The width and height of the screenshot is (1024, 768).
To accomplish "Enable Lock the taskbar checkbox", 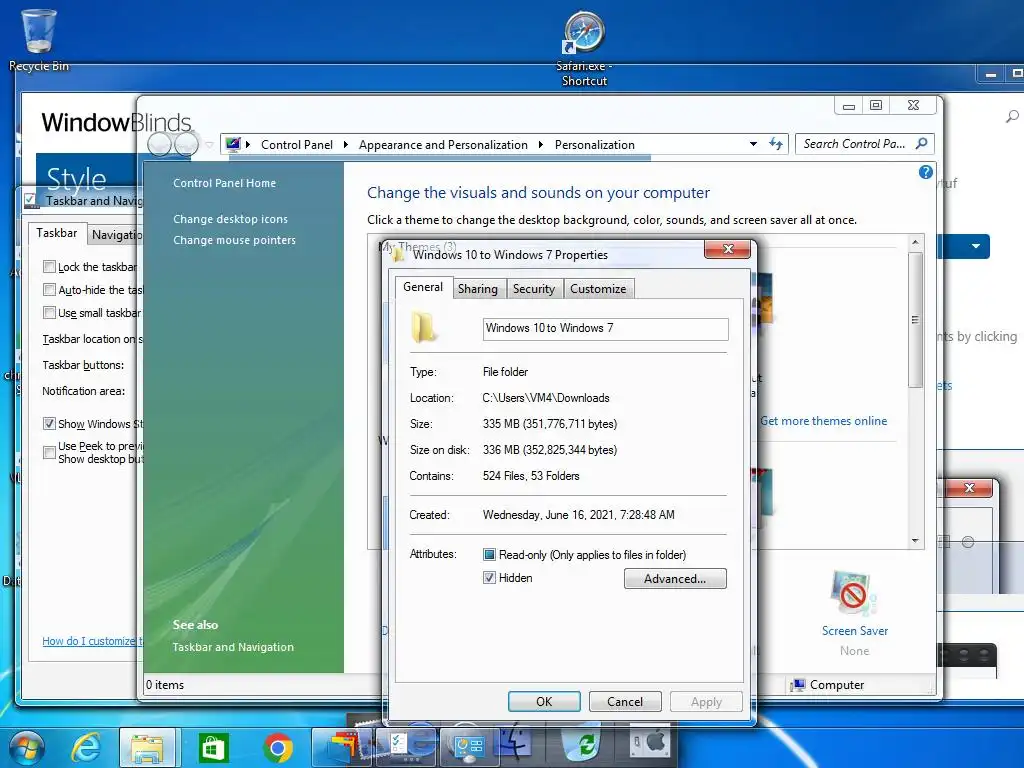I will pyautogui.click(x=49, y=266).
